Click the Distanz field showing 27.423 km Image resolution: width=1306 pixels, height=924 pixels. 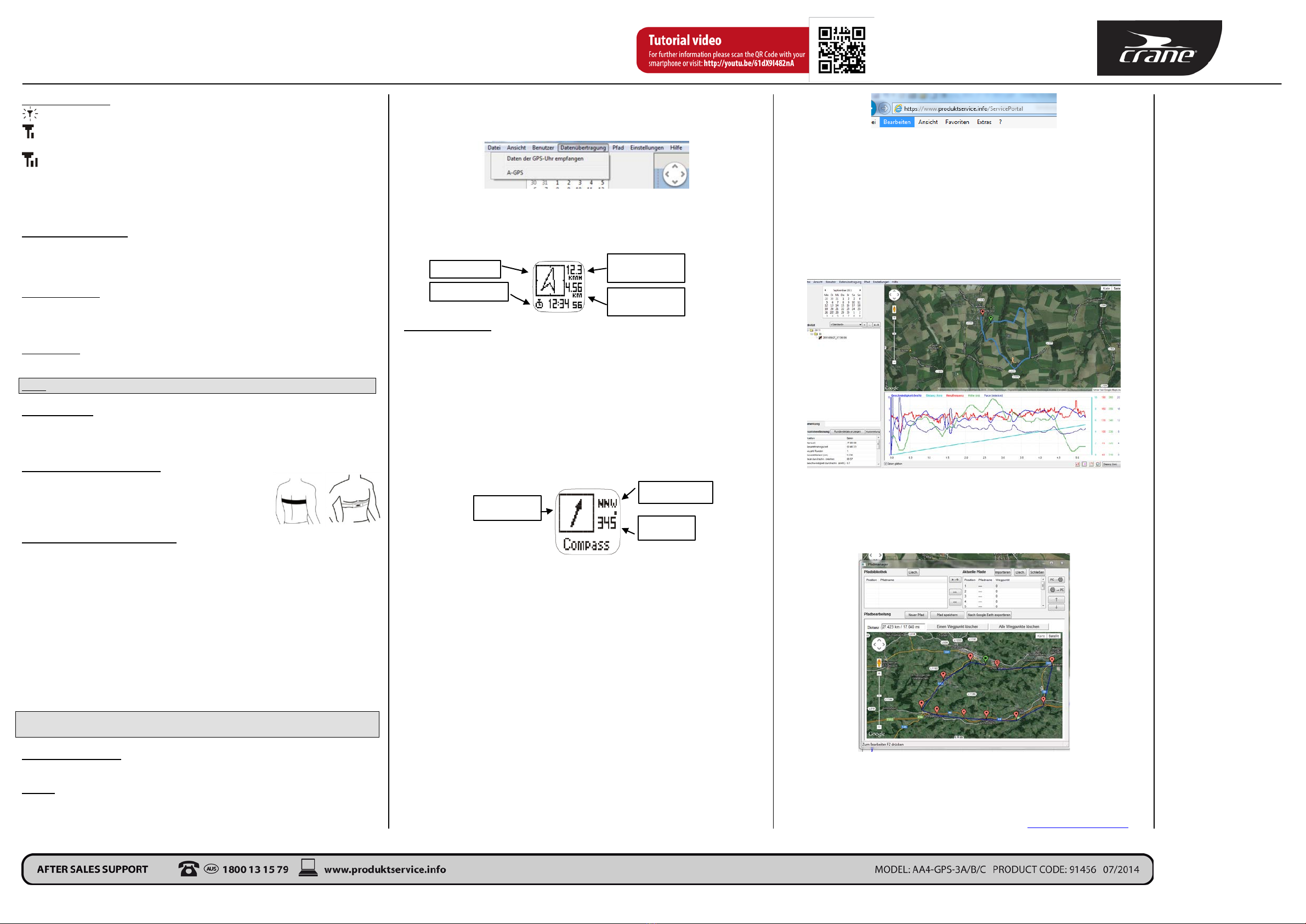(903, 627)
